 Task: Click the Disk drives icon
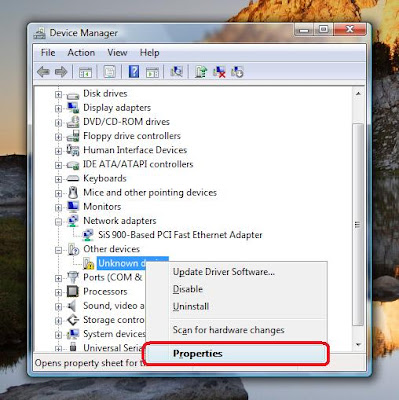click(73, 95)
